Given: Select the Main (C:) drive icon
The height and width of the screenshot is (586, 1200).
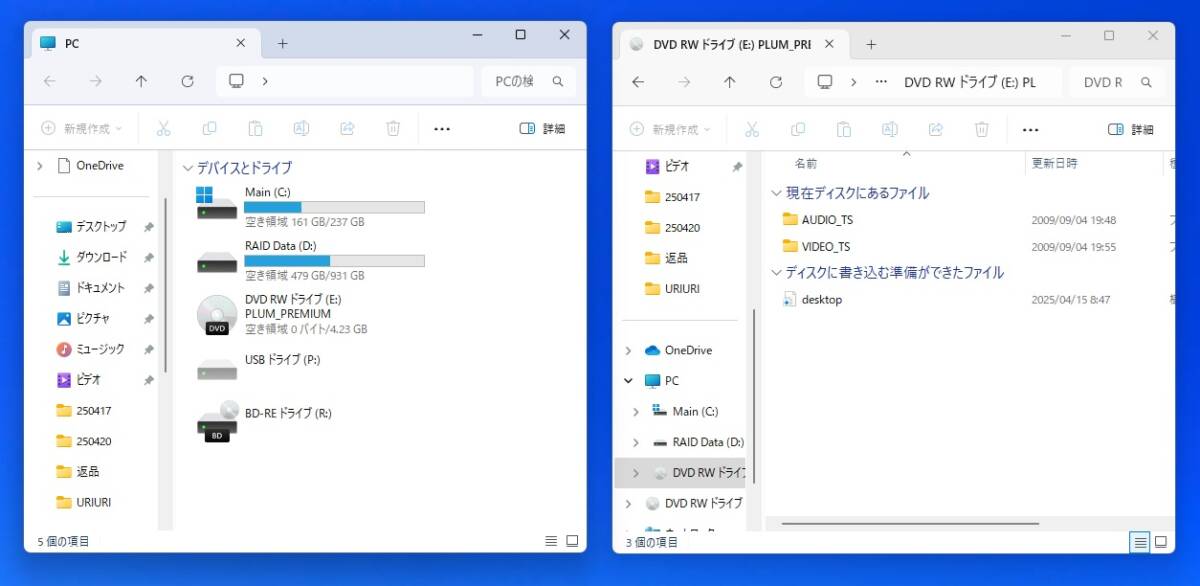Looking at the screenshot, I should point(217,203).
